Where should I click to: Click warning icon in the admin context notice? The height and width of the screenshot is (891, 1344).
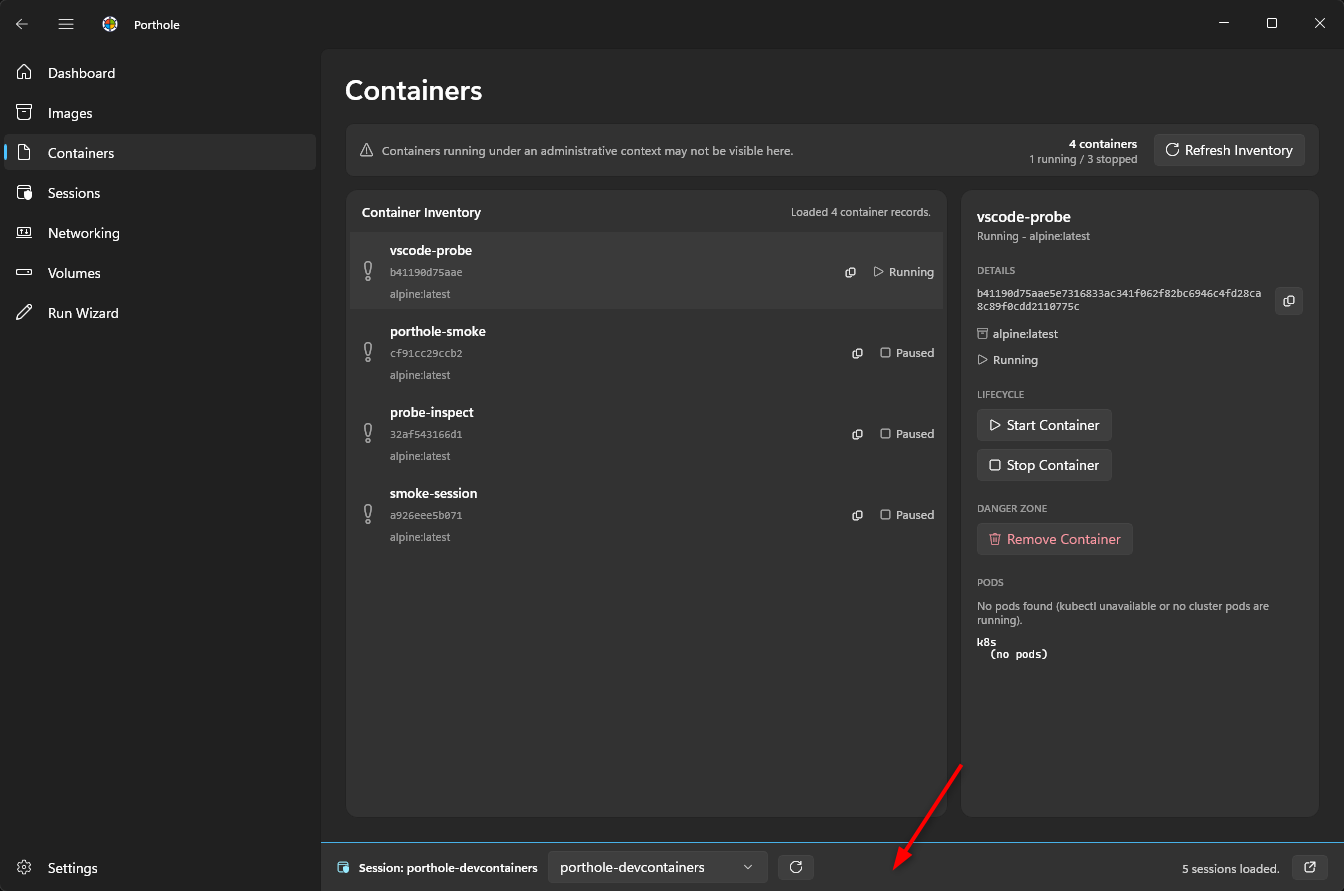366,151
